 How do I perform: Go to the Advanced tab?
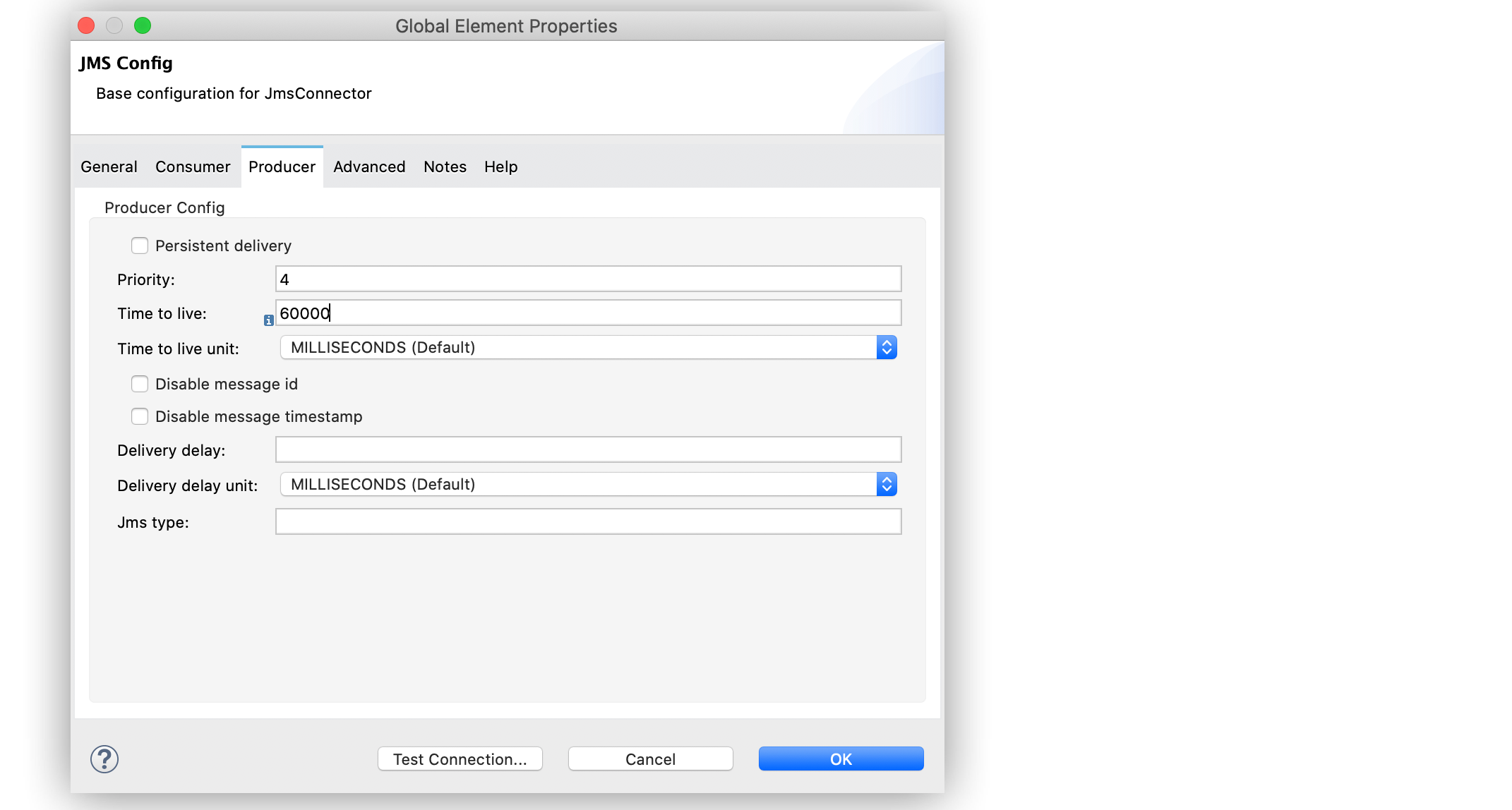[x=369, y=167]
